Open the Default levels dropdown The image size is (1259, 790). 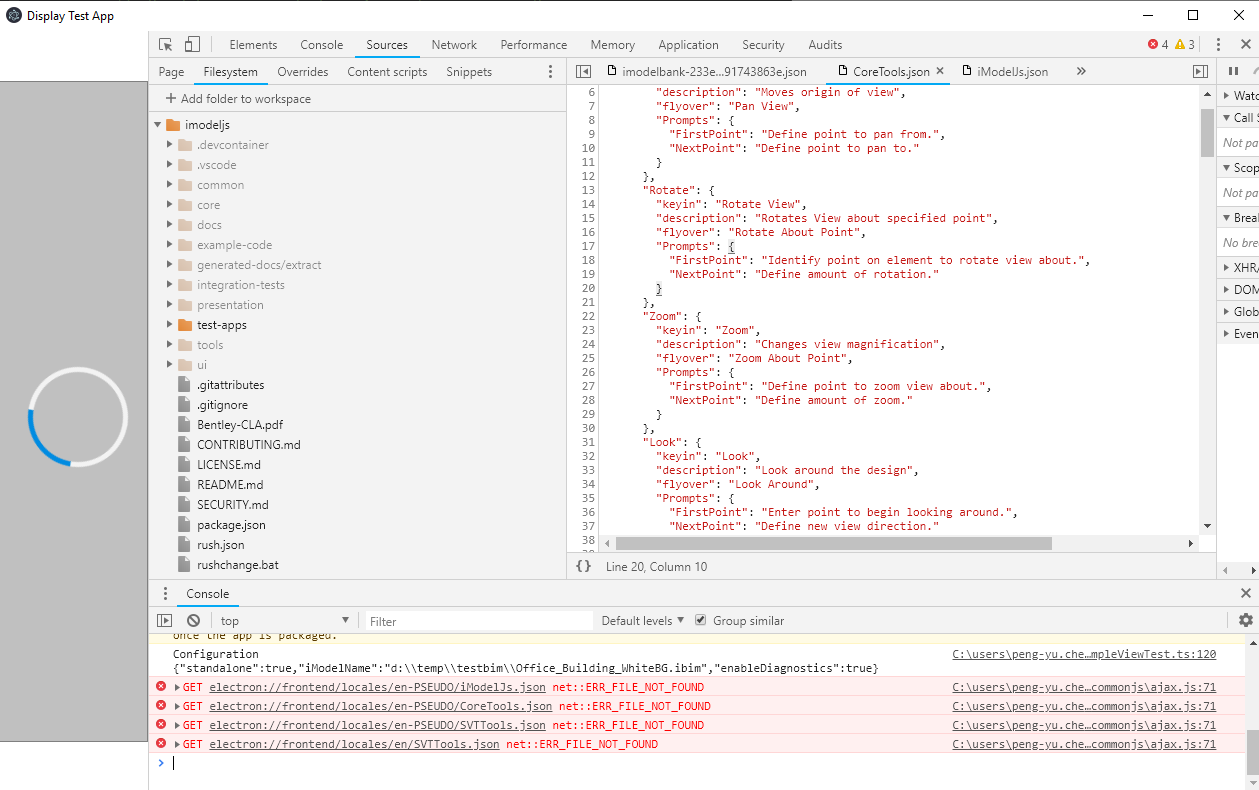point(642,621)
